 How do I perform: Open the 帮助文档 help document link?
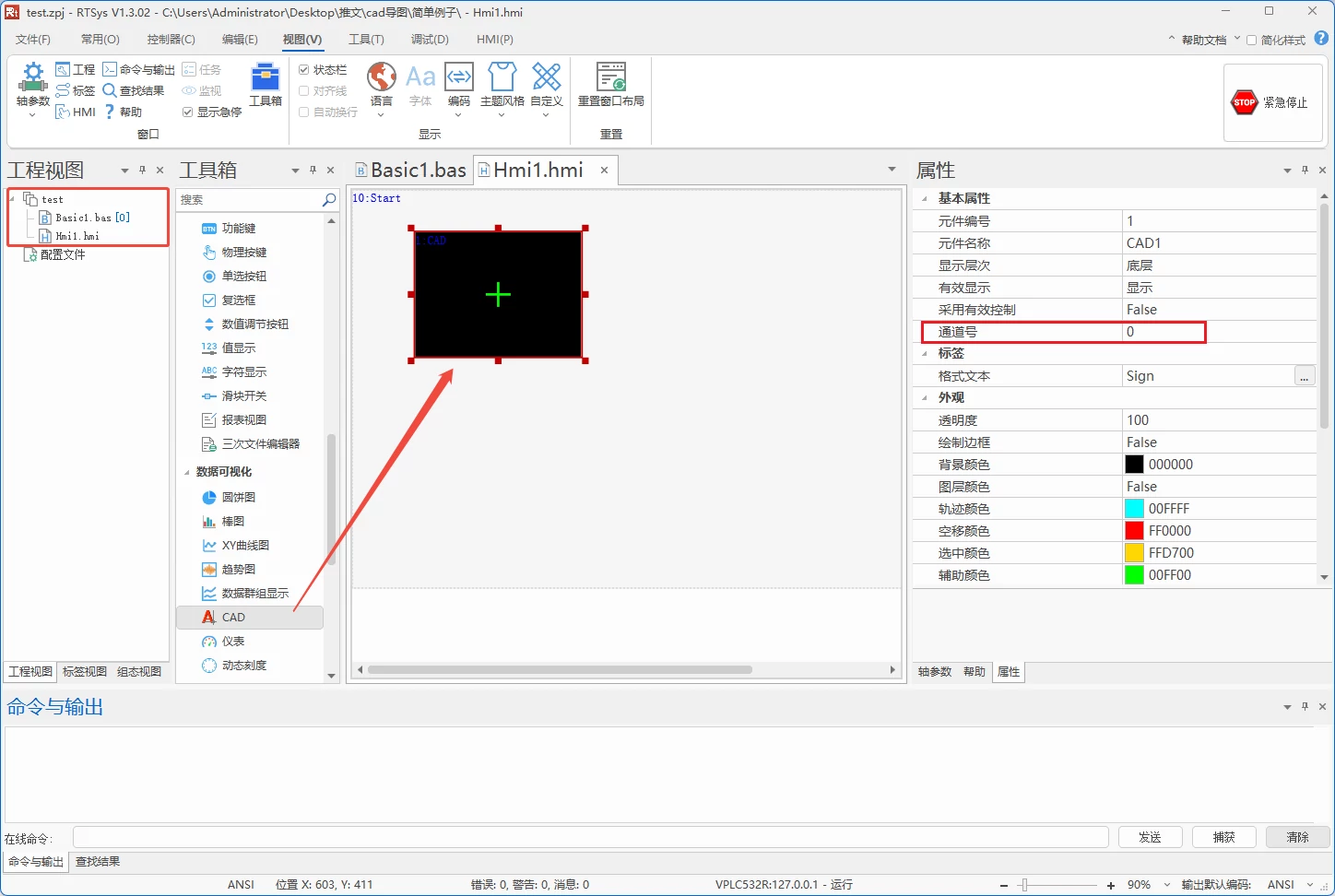click(x=1204, y=40)
